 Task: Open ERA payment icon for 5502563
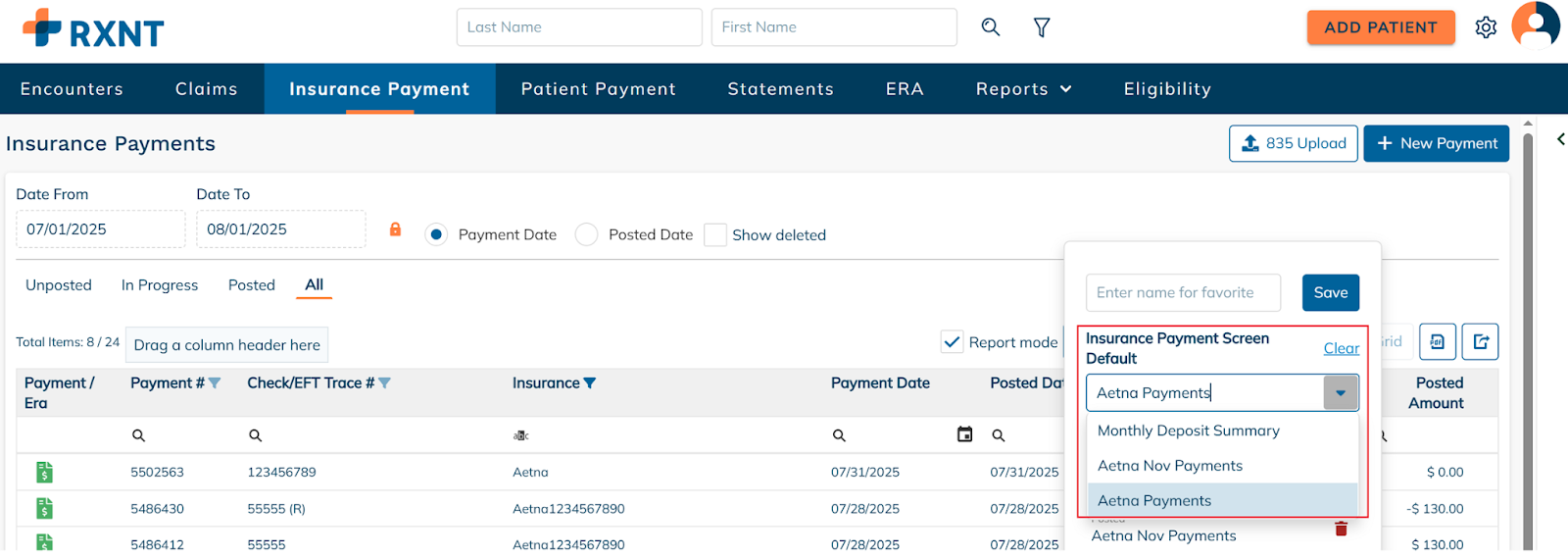[x=44, y=473]
